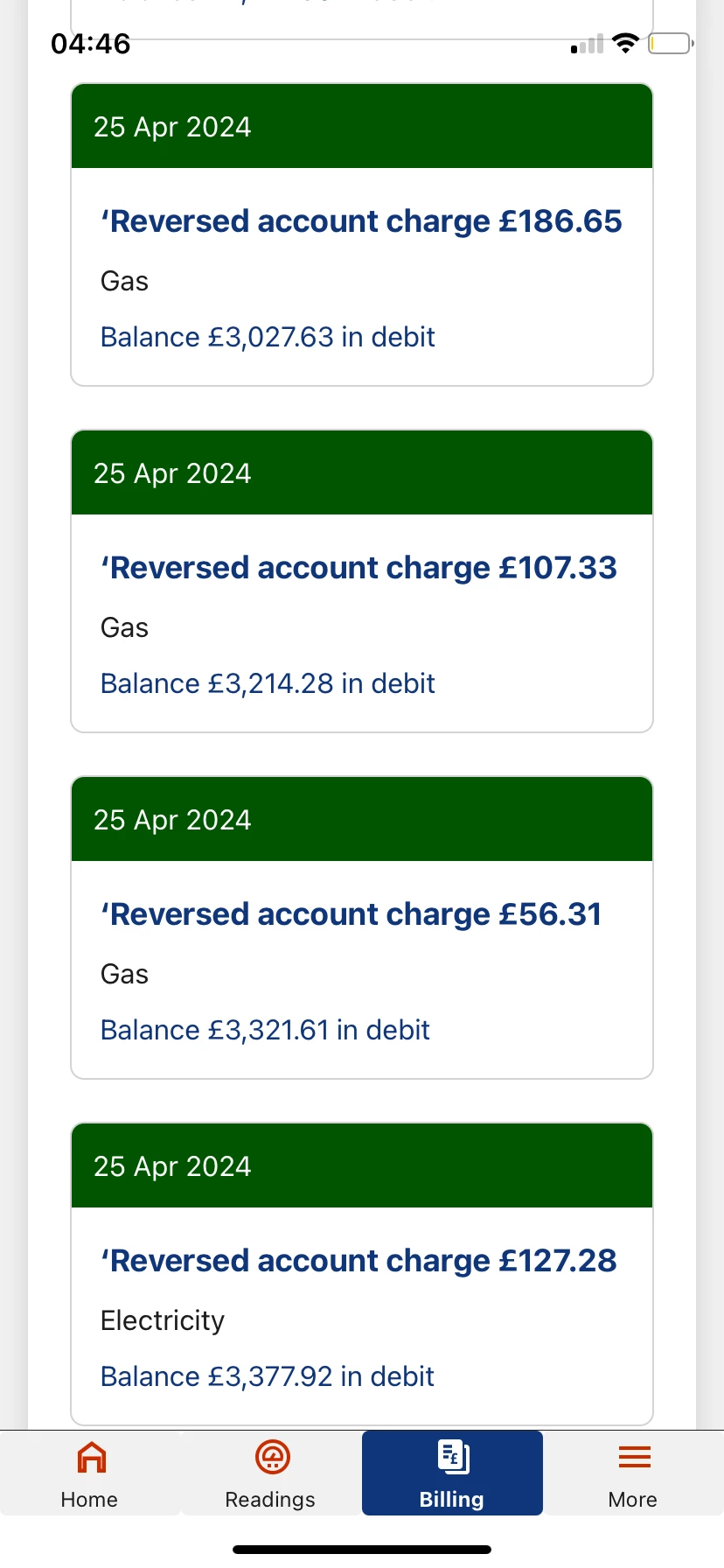Tap the home indicator bar at bottom
The image size is (724, 1568).
[362, 1550]
